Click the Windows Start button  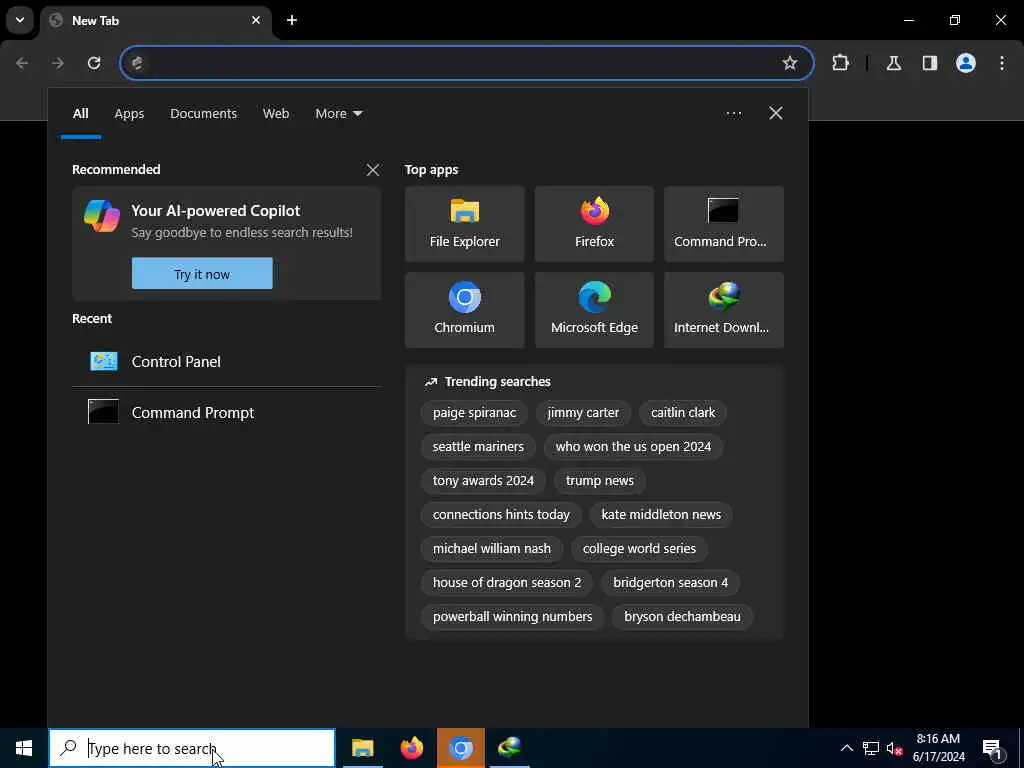[24, 748]
